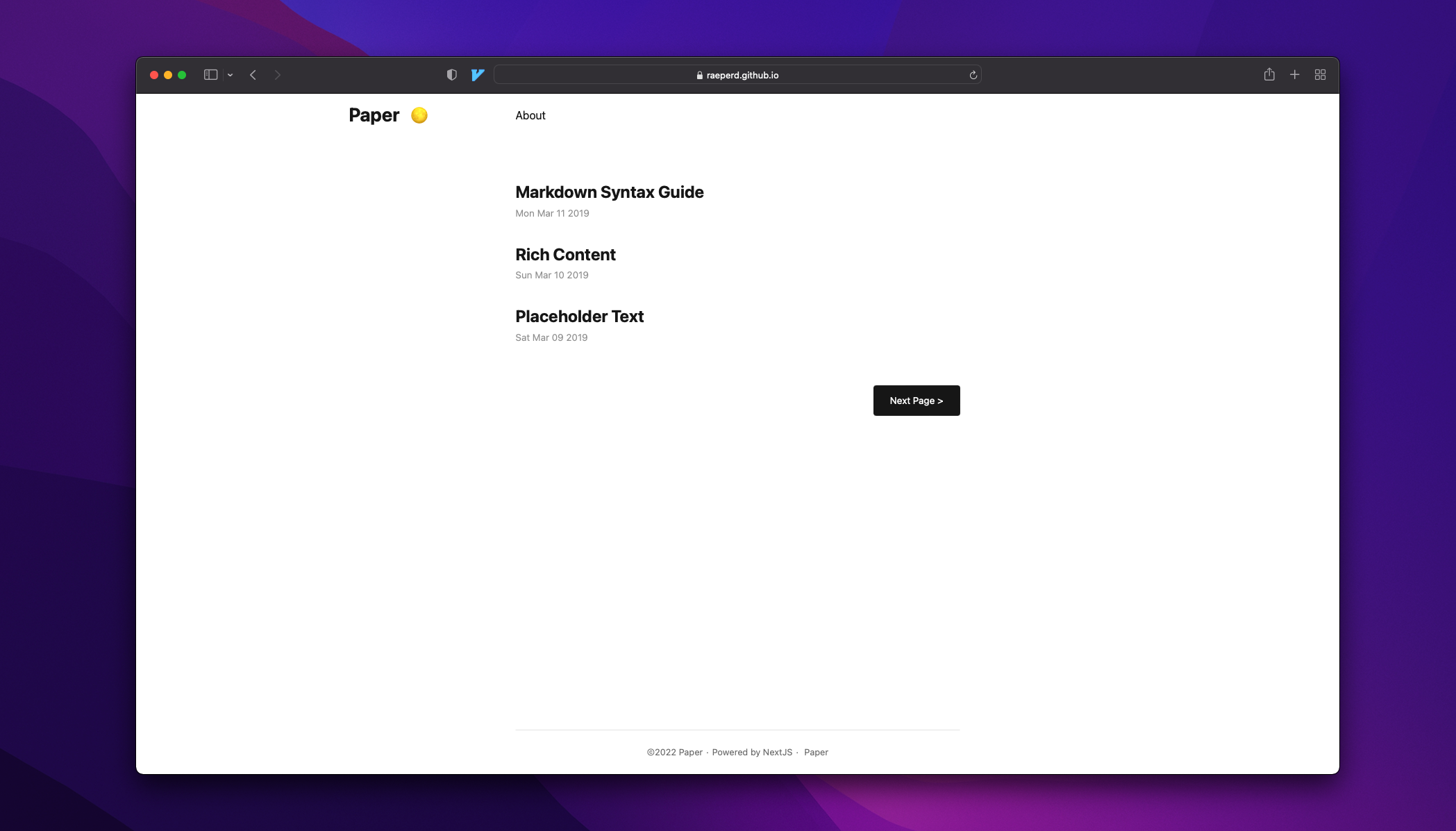The image size is (1456, 831).
Task: Open the About page link
Action: (x=530, y=115)
